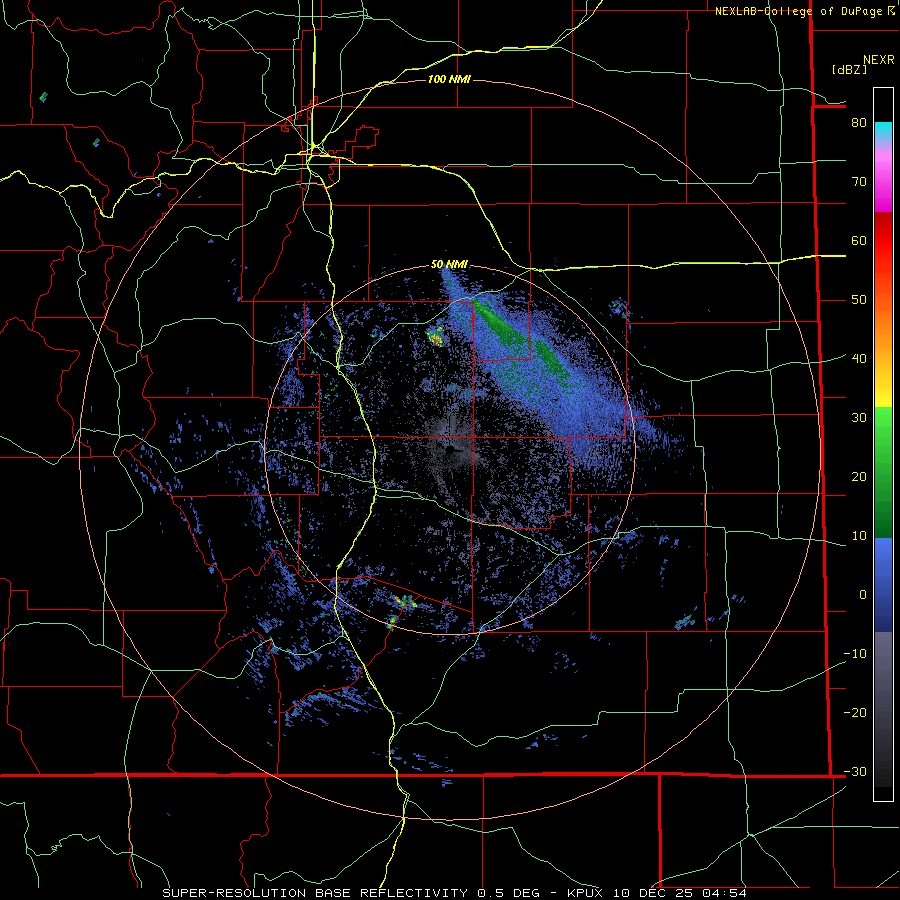Click the NEXLAB-College of DuPage title
900x900 pixels.
[804, 11]
